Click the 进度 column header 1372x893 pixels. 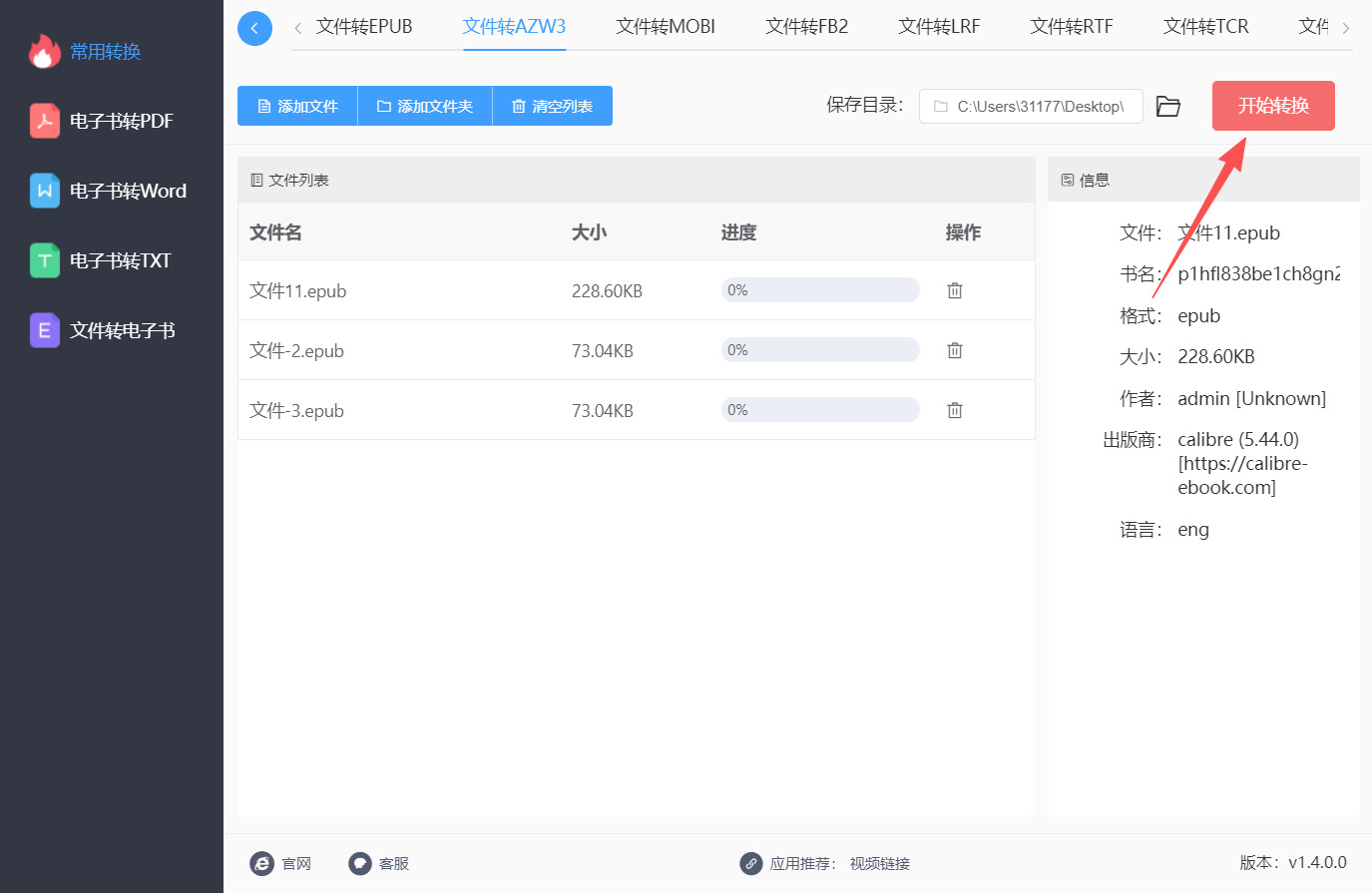click(738, 232)
